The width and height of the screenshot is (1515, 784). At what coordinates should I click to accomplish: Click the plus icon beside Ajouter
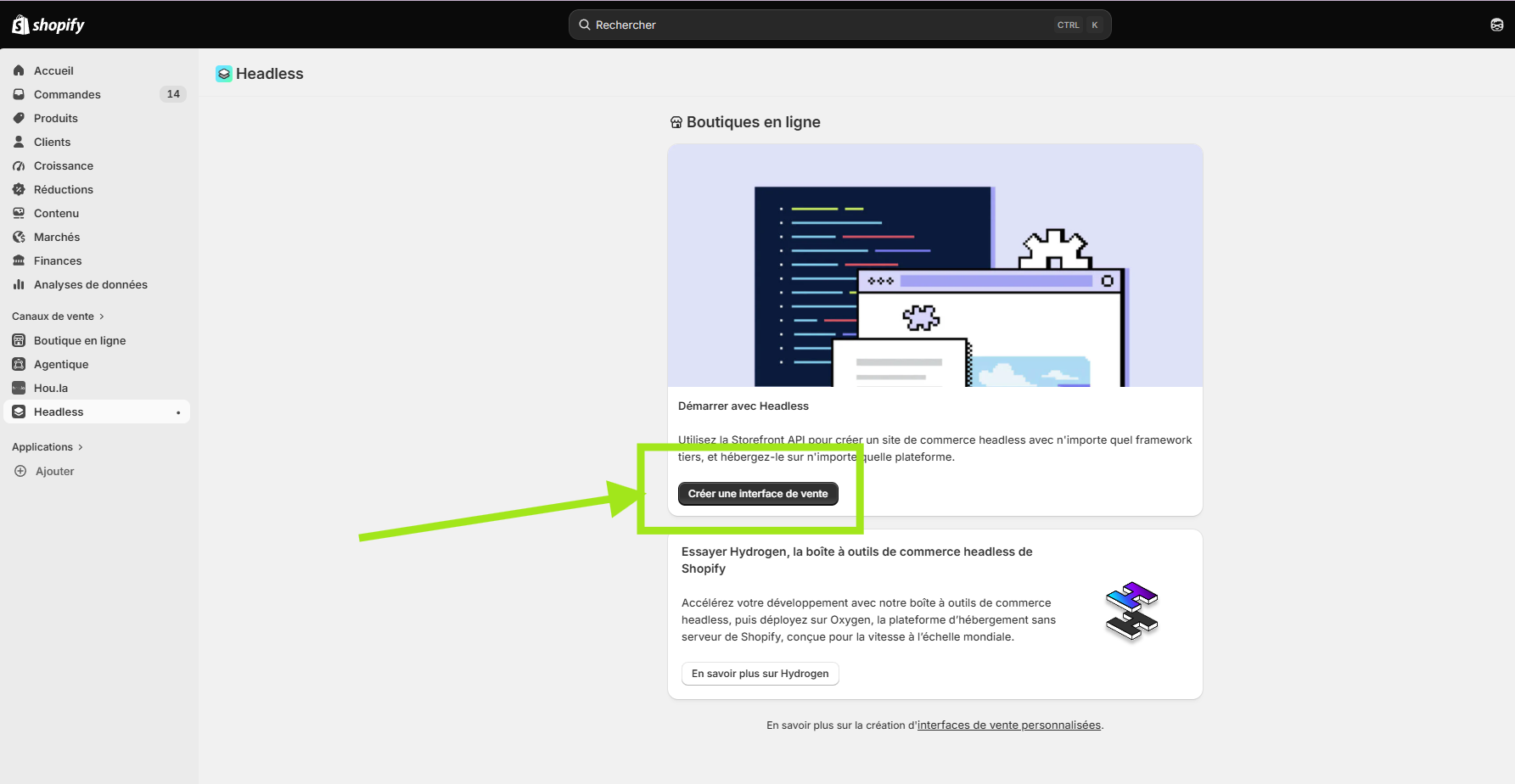[20, 471]
